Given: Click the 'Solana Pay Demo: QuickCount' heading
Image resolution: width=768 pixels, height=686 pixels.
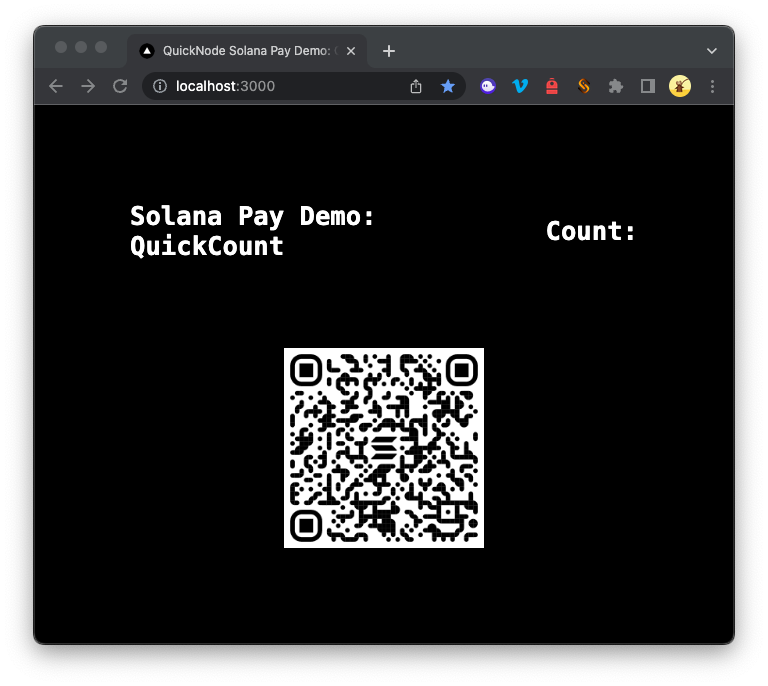Looking at the screenshot, I should tap(252, 231).
